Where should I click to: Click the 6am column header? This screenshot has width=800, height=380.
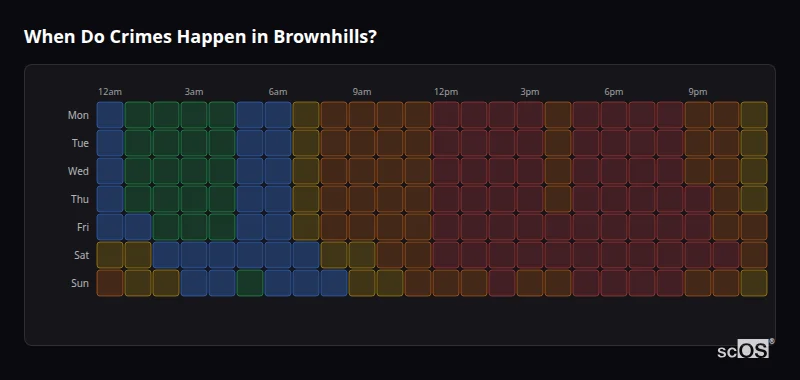click(278, 92)
